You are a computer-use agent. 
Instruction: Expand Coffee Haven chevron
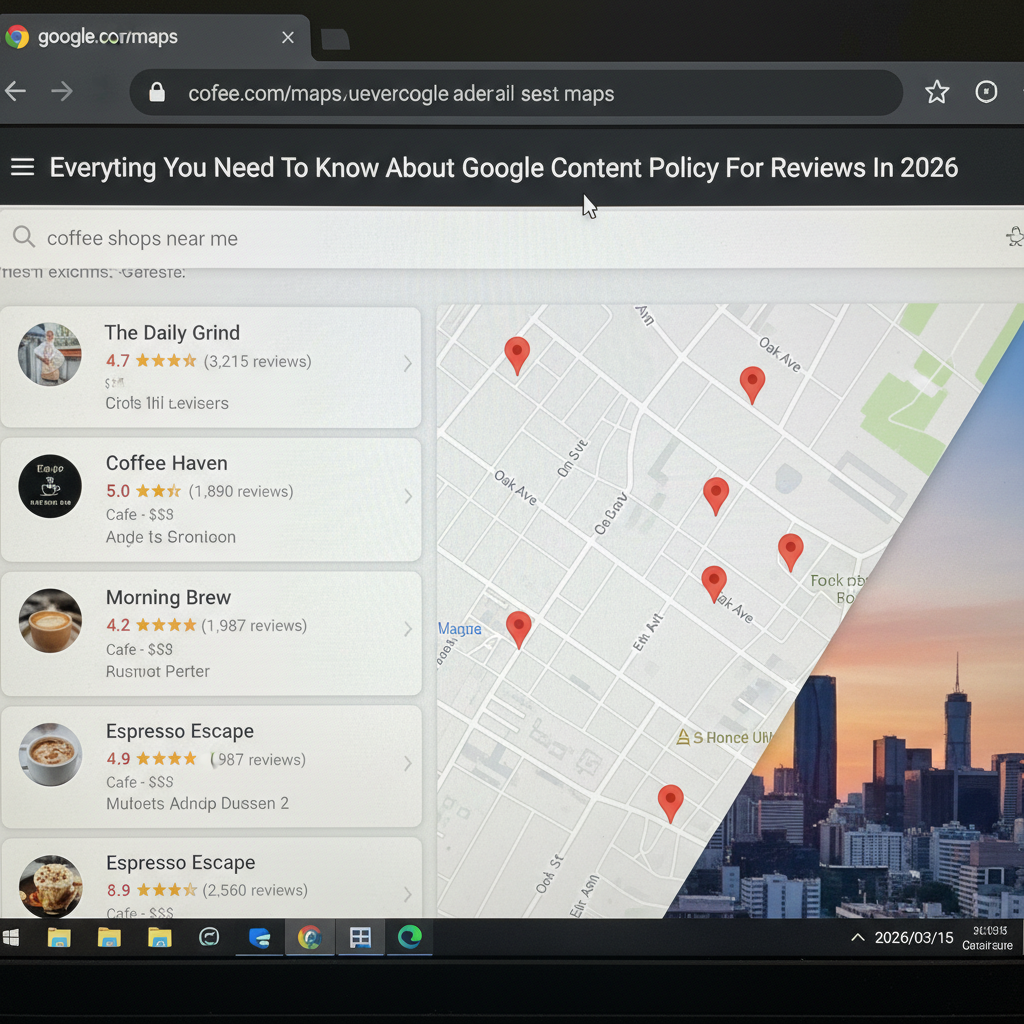408,496
